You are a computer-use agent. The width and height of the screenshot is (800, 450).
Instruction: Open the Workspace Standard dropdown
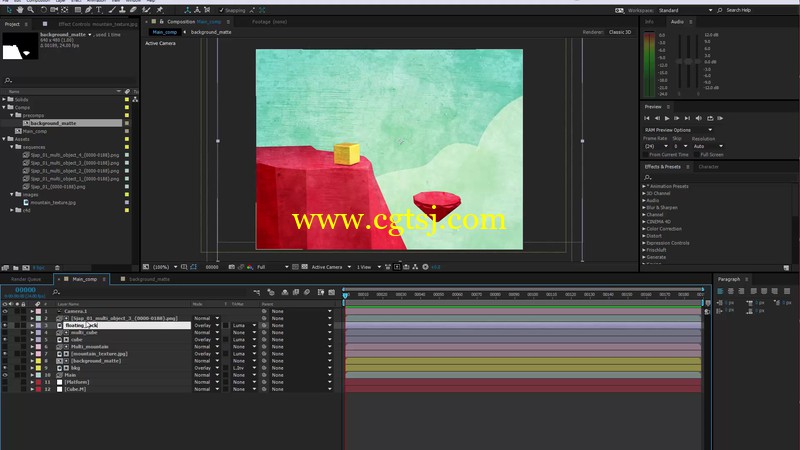click(x=685, y=10)
